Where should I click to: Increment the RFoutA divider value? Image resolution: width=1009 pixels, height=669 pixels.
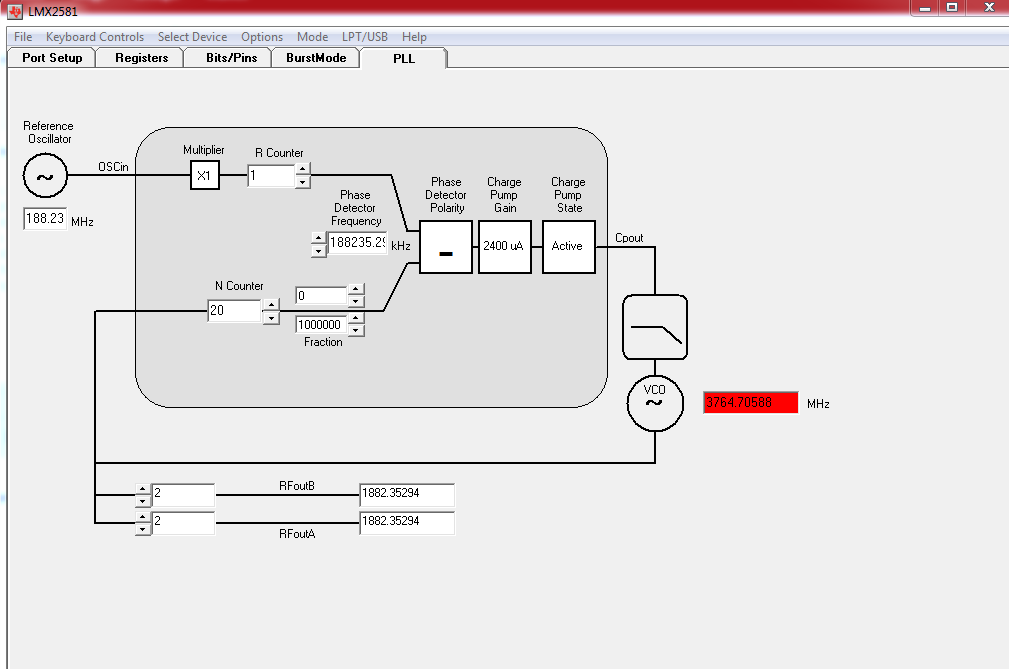click(142, 517)
